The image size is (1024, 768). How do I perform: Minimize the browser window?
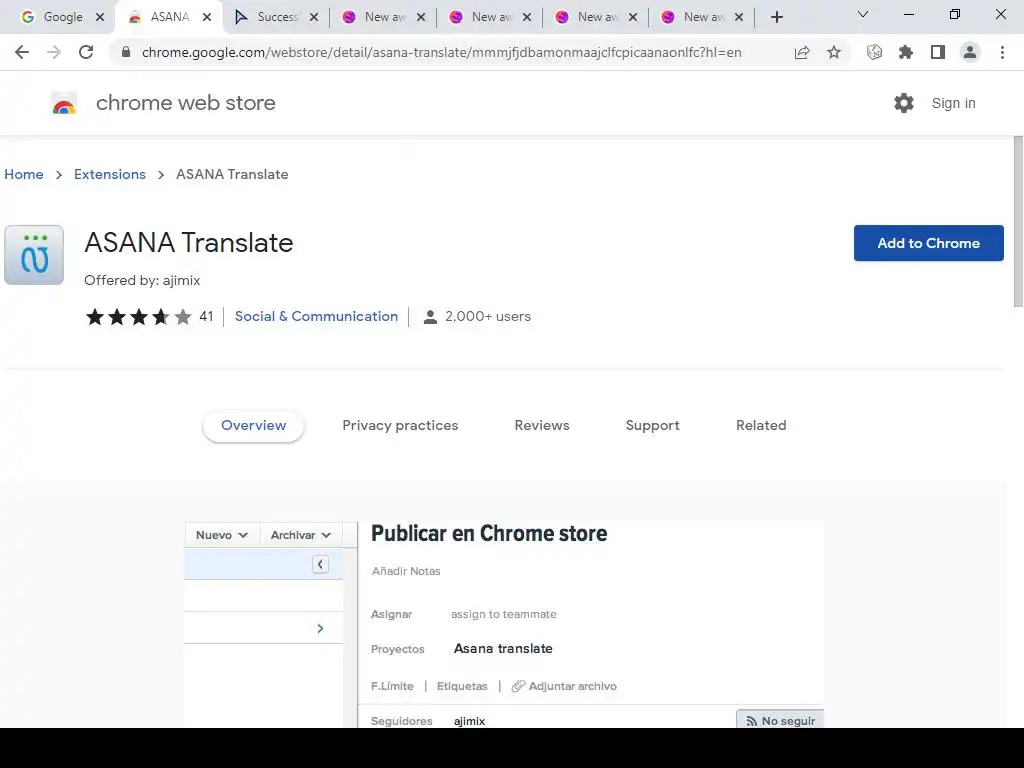(908, 14)
